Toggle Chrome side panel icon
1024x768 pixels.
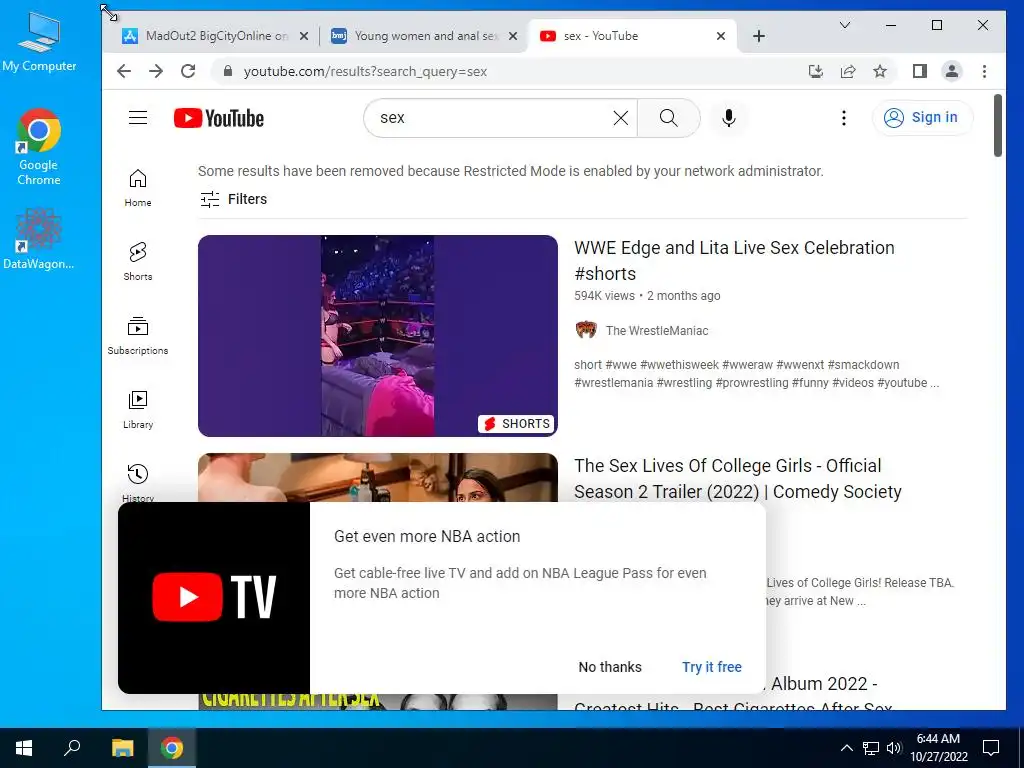920,71
